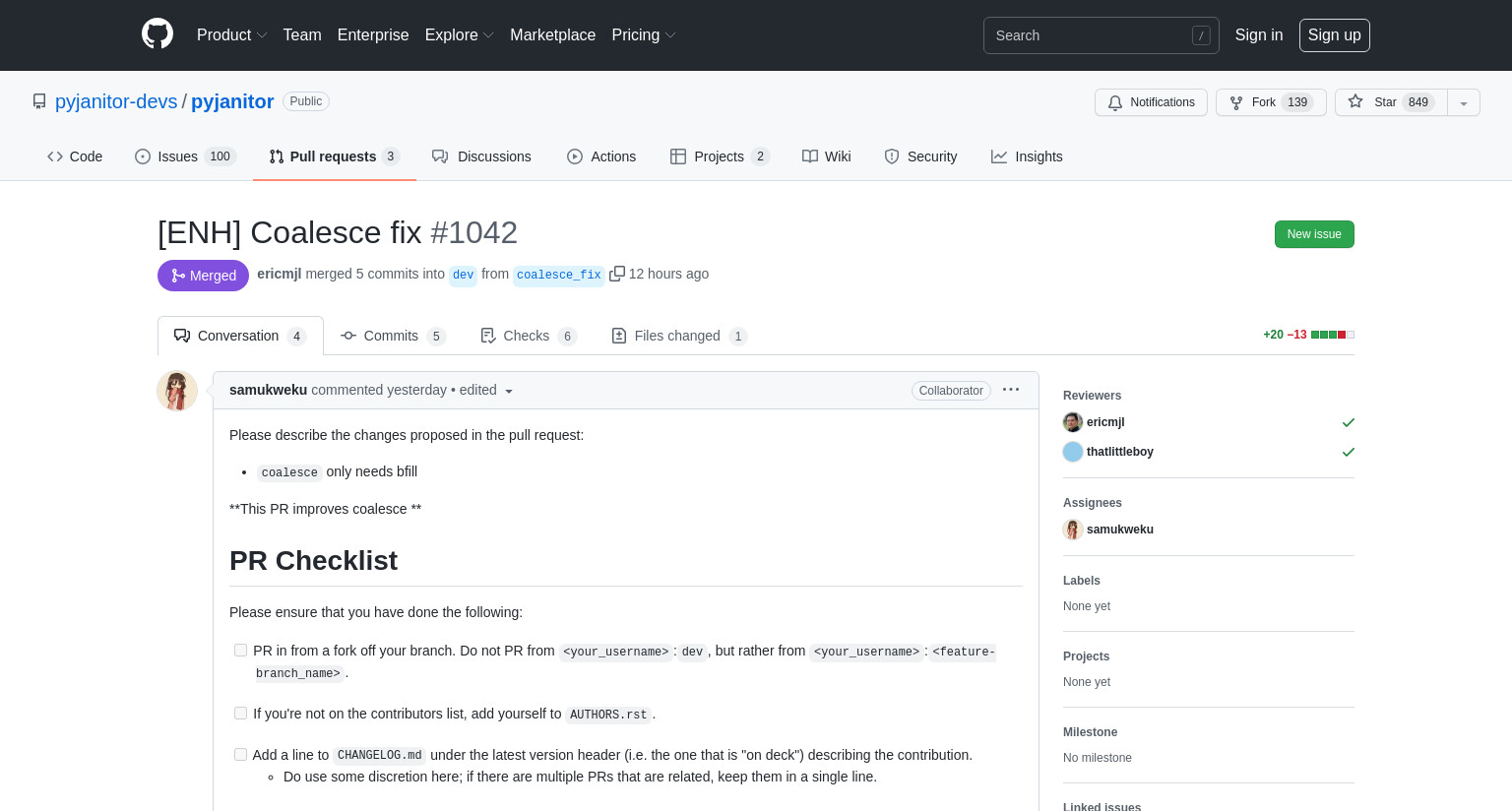Click the Collaborator badge label

951,391
